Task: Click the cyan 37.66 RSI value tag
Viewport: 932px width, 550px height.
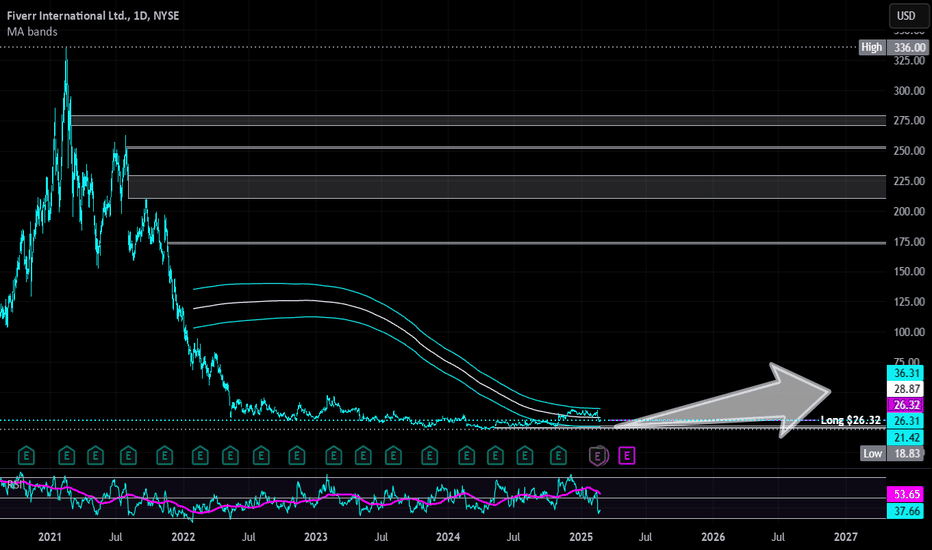Action: pos(903,512)
